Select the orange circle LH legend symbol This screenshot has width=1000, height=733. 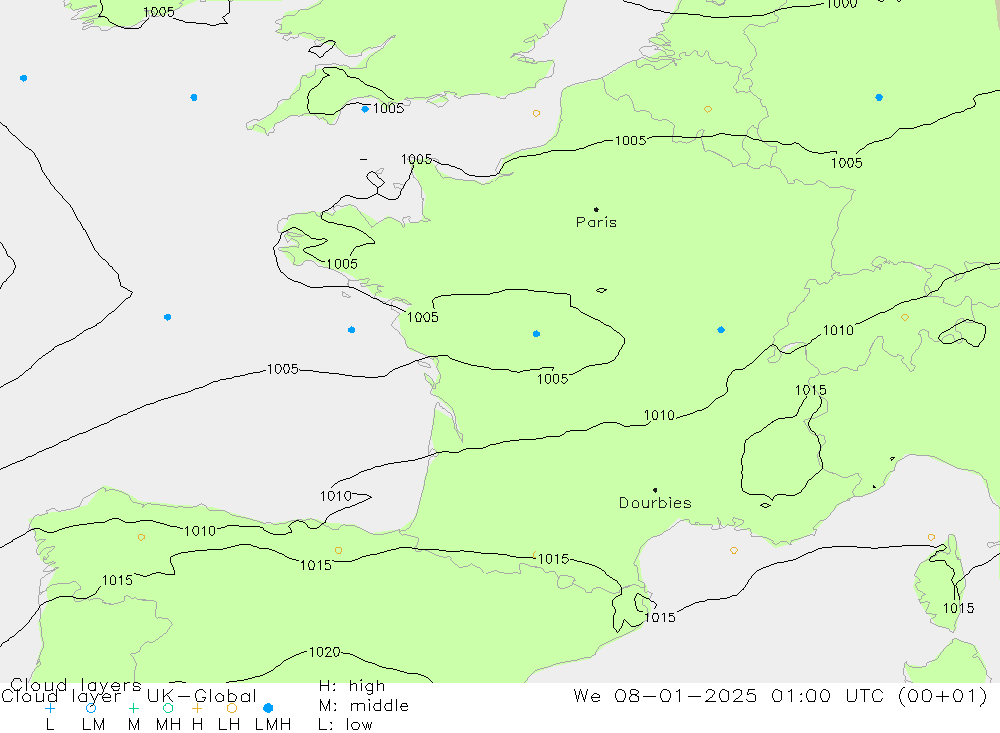click(x=232, y=708)
